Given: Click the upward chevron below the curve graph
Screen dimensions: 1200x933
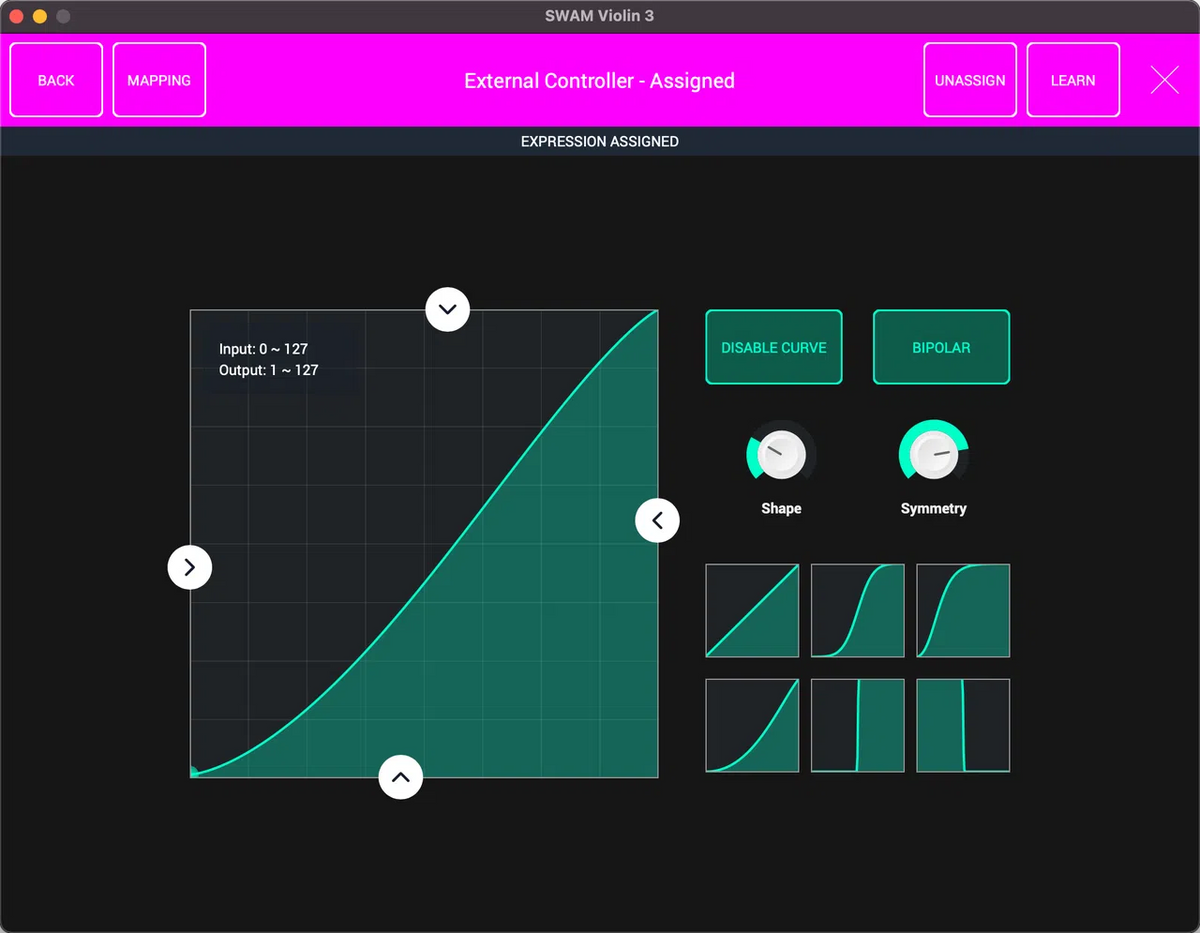Looking at the screenshot, I should [x=401, y=777].
